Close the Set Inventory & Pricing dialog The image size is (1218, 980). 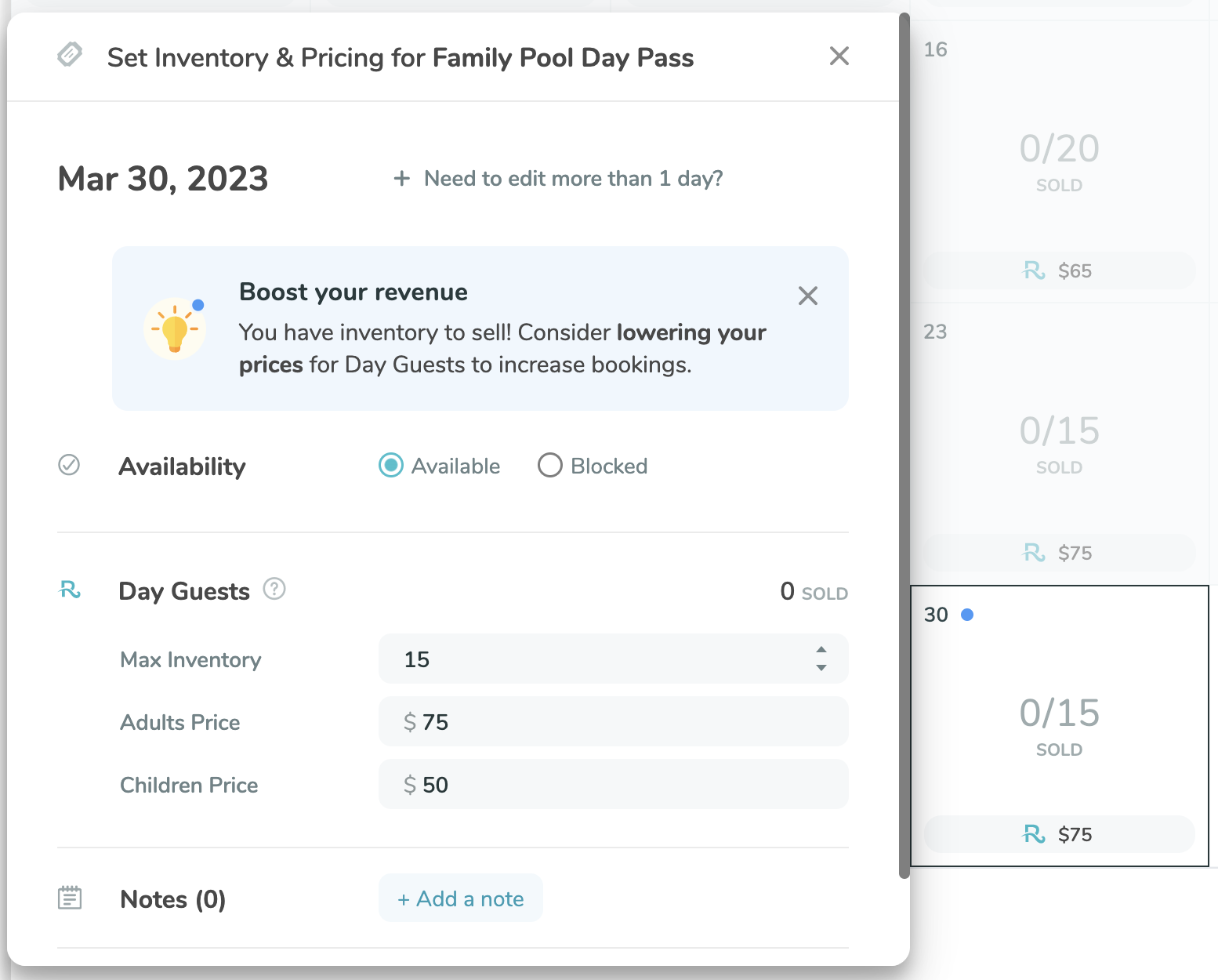coord(839,56)
